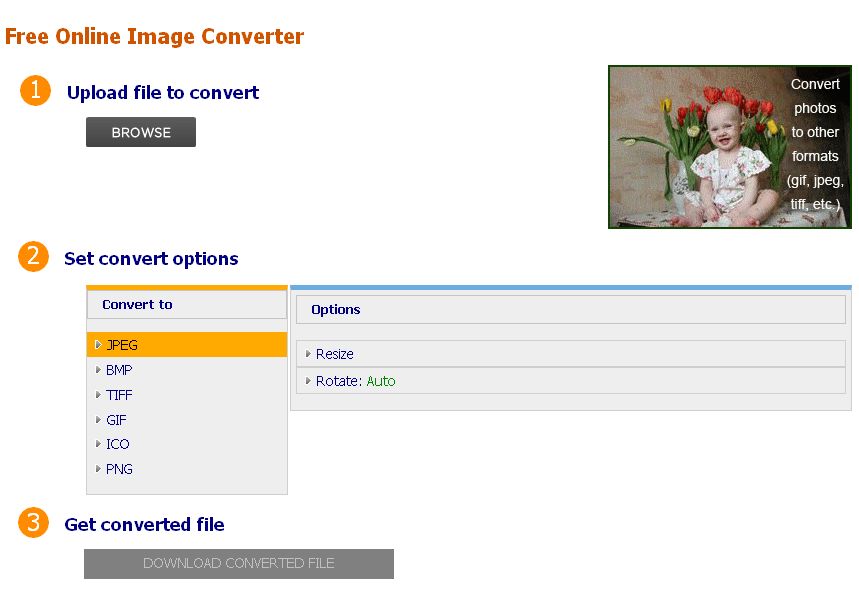Select PNG in the Convert to list
The width and height of the screenshot is (859, 599).
coord(118,469)
